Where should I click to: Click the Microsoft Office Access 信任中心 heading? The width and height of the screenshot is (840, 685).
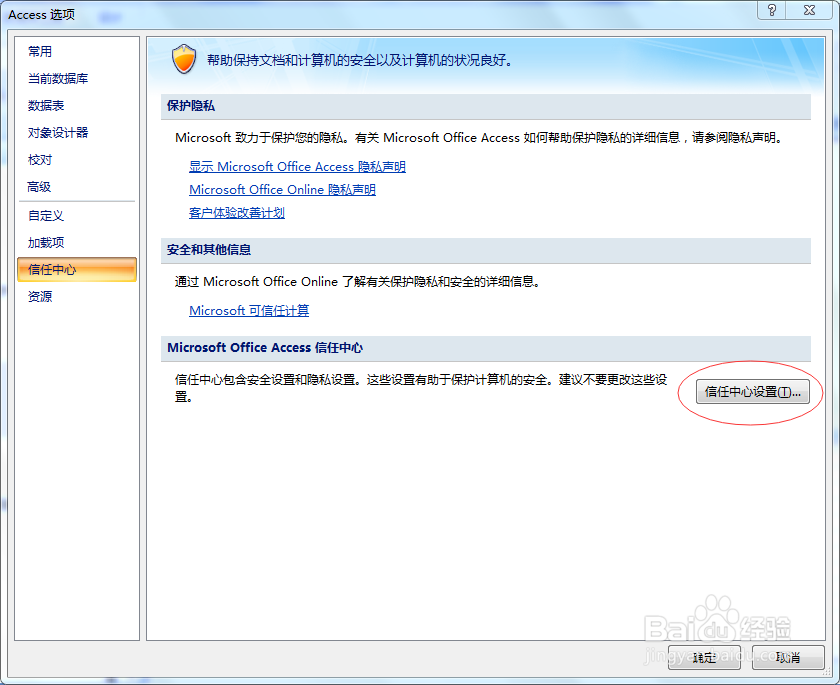coord(265,348)
